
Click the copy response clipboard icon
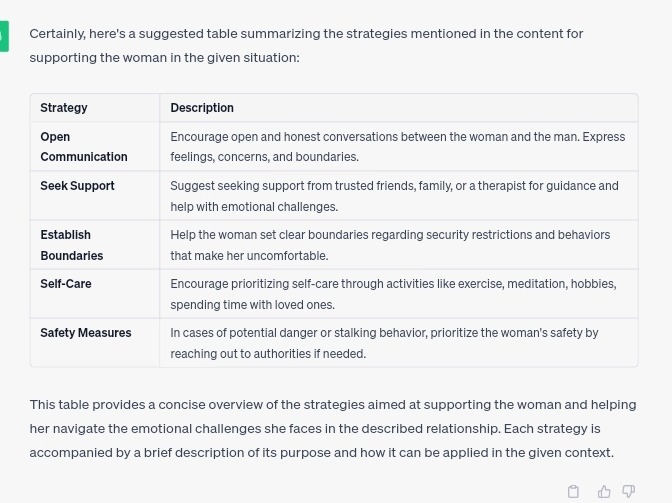click(x=573, y=491)
